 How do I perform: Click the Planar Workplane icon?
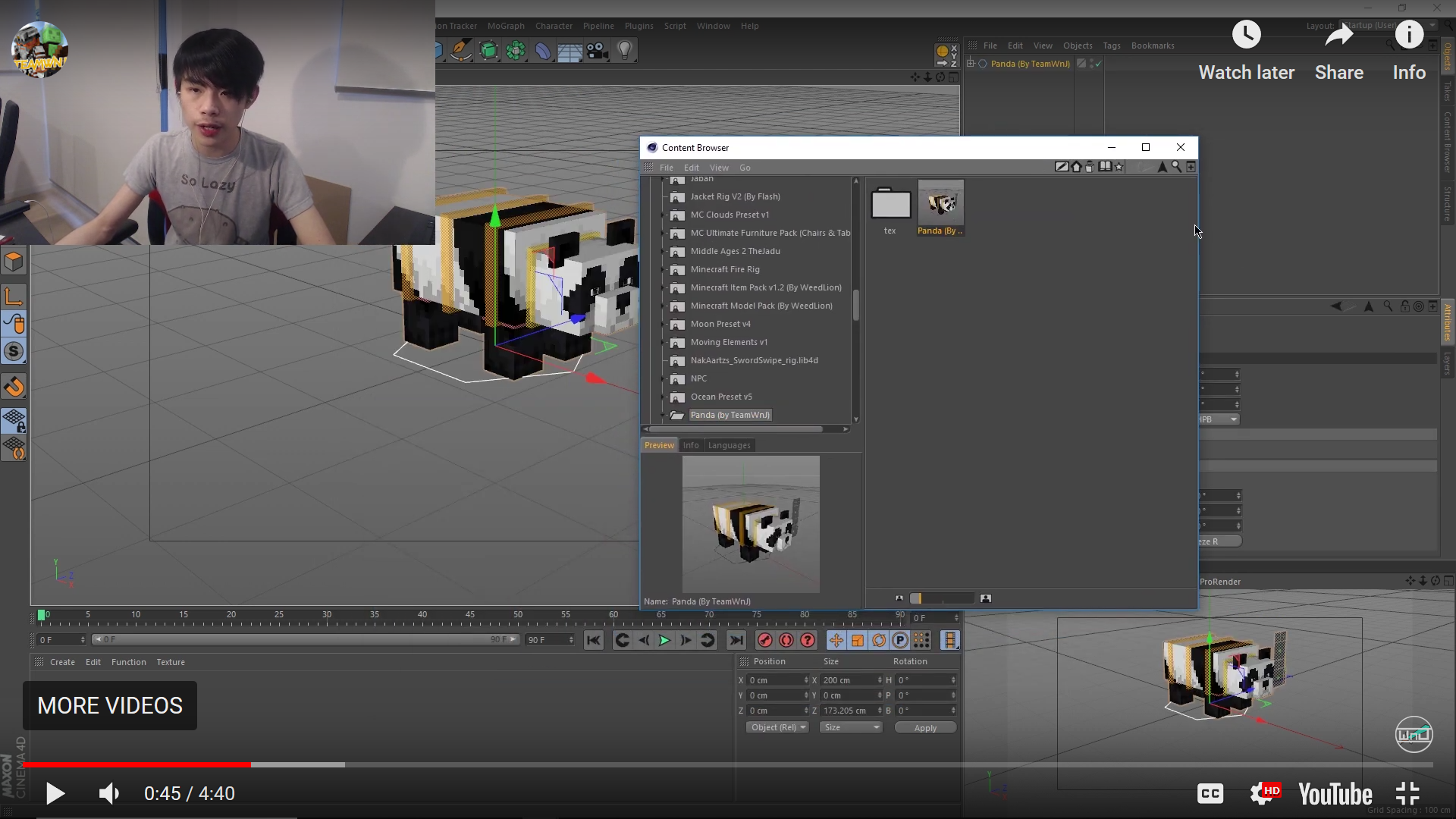point(14,448)
